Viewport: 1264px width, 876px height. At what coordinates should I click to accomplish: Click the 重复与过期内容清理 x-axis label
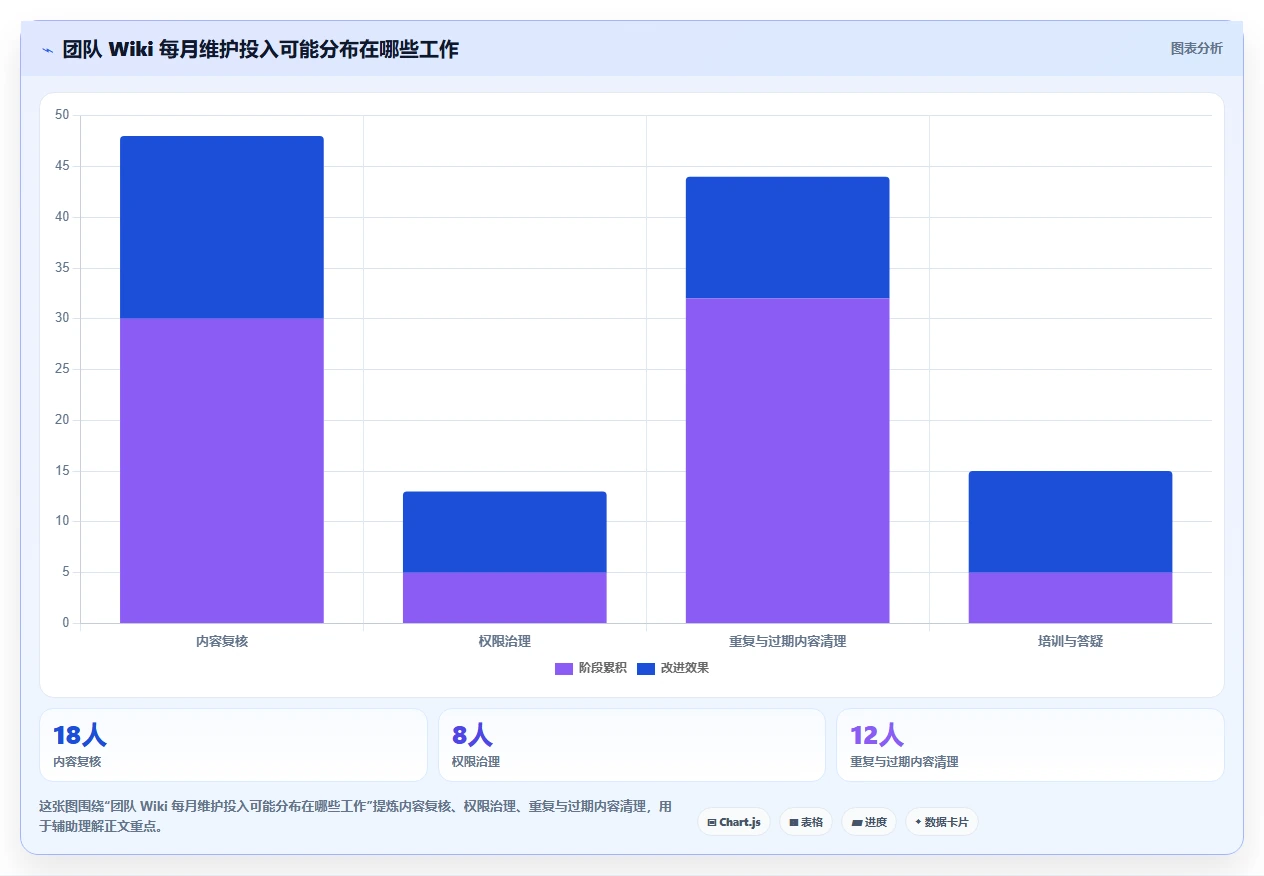point(788,641)
